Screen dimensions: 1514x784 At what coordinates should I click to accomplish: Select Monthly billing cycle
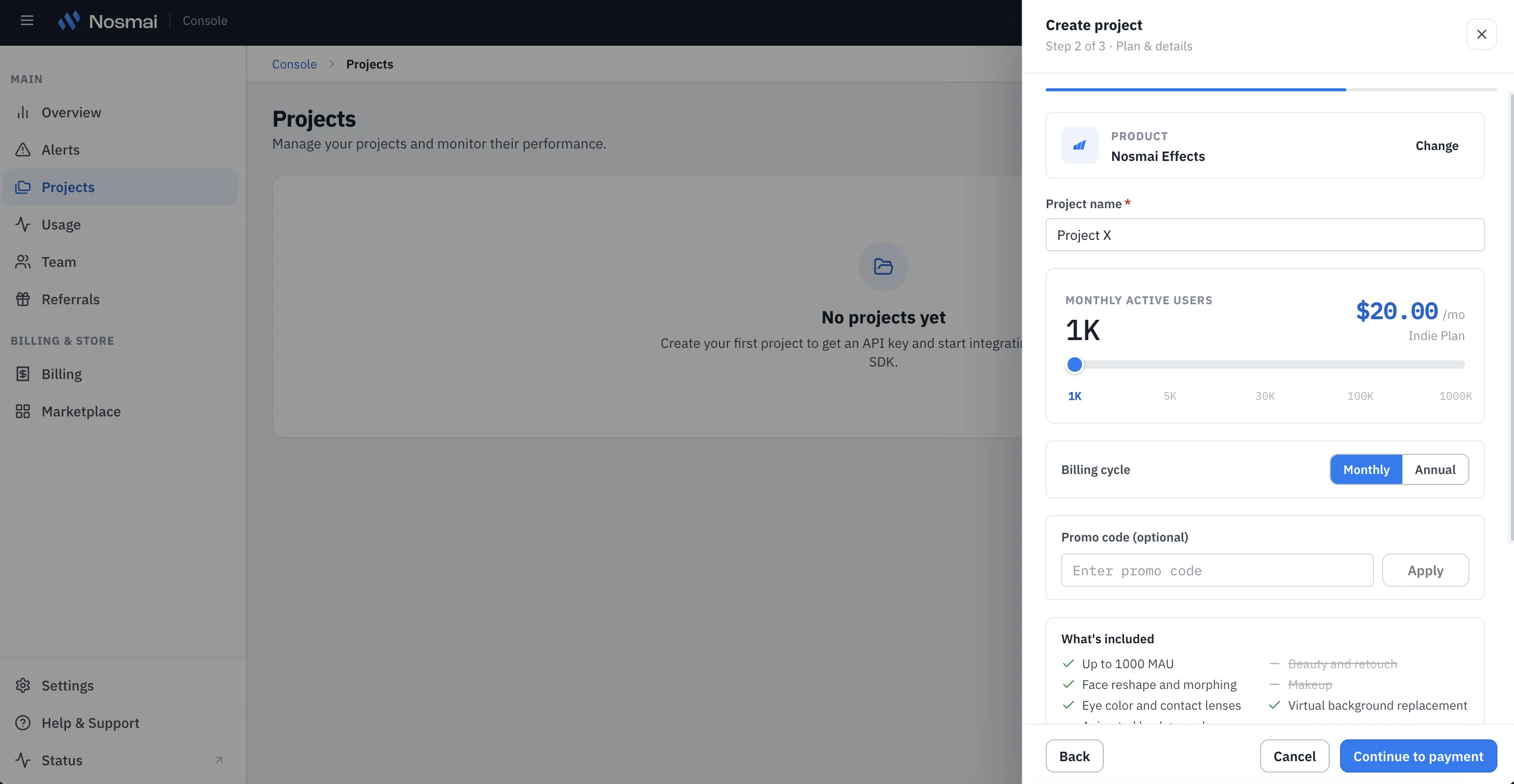pos(1366,469)
